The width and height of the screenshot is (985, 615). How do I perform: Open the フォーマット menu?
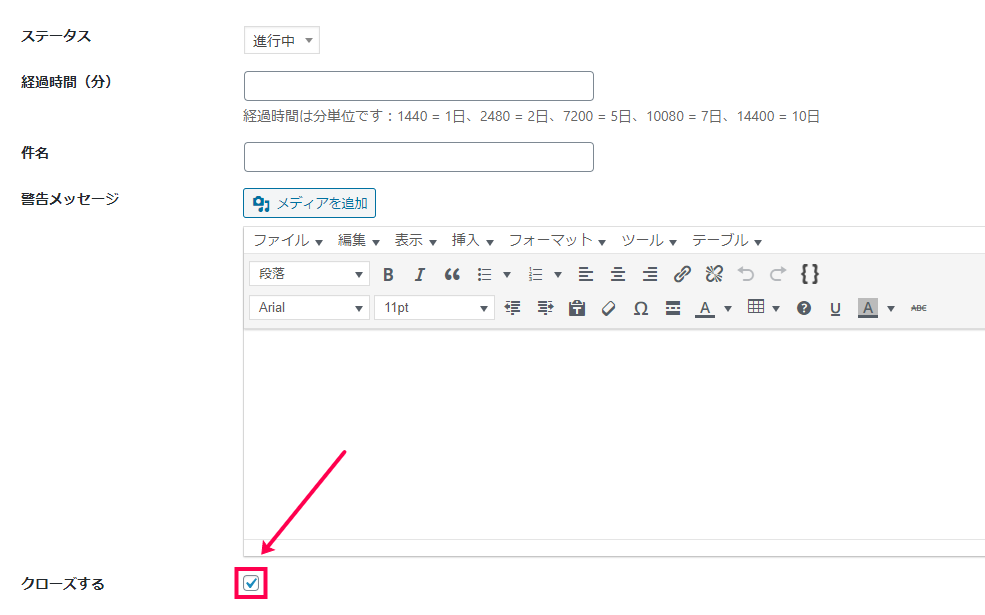pos(557,241)
